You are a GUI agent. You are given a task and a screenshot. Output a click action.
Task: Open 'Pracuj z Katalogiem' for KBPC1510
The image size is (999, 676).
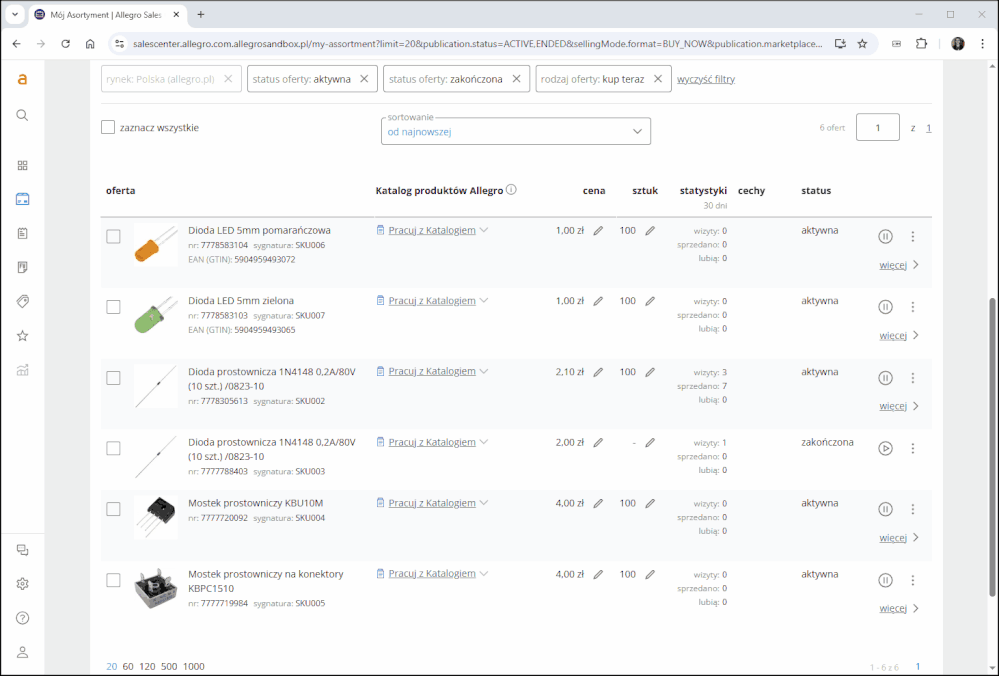tap(432, 573)
